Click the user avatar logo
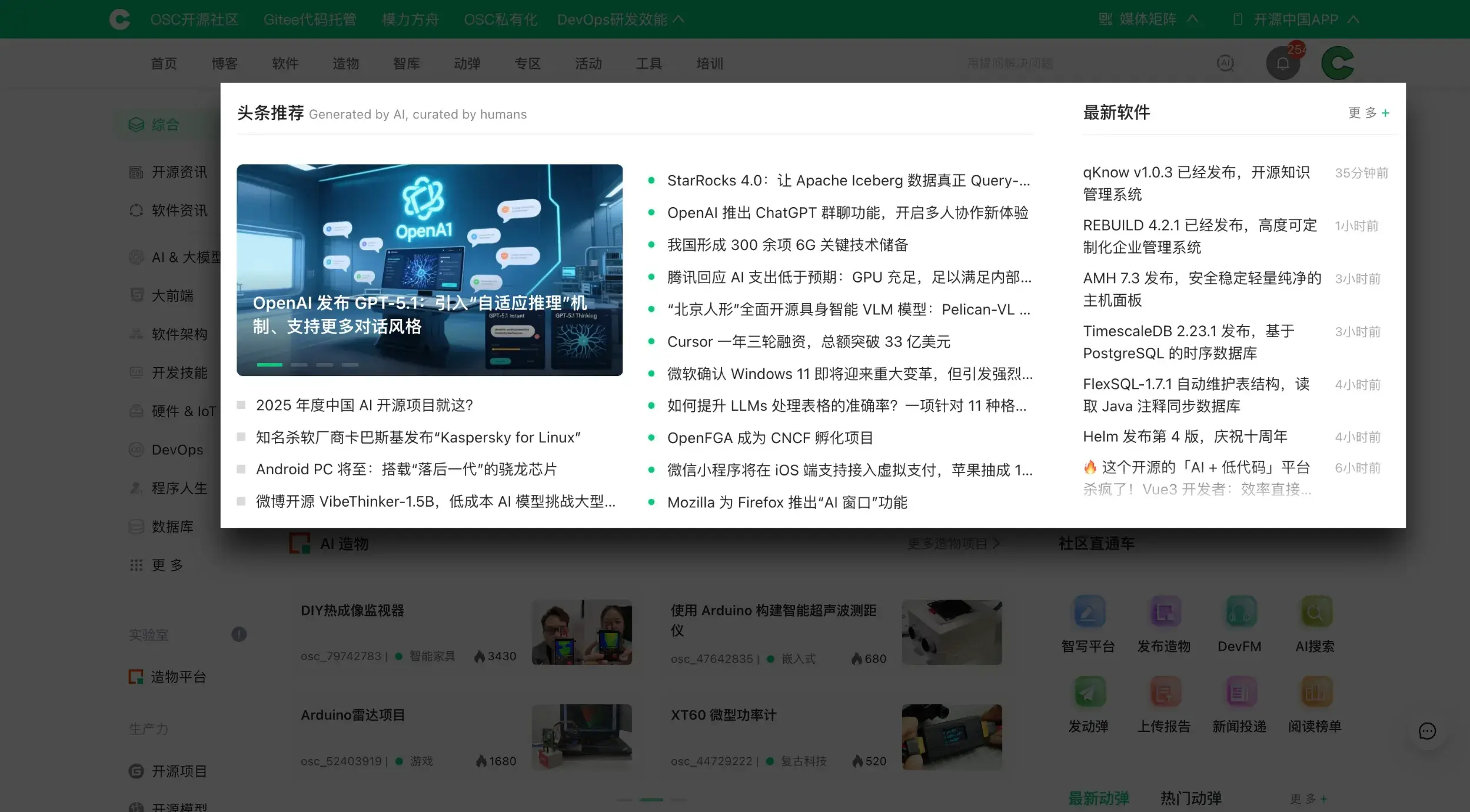 point(1338,64)
